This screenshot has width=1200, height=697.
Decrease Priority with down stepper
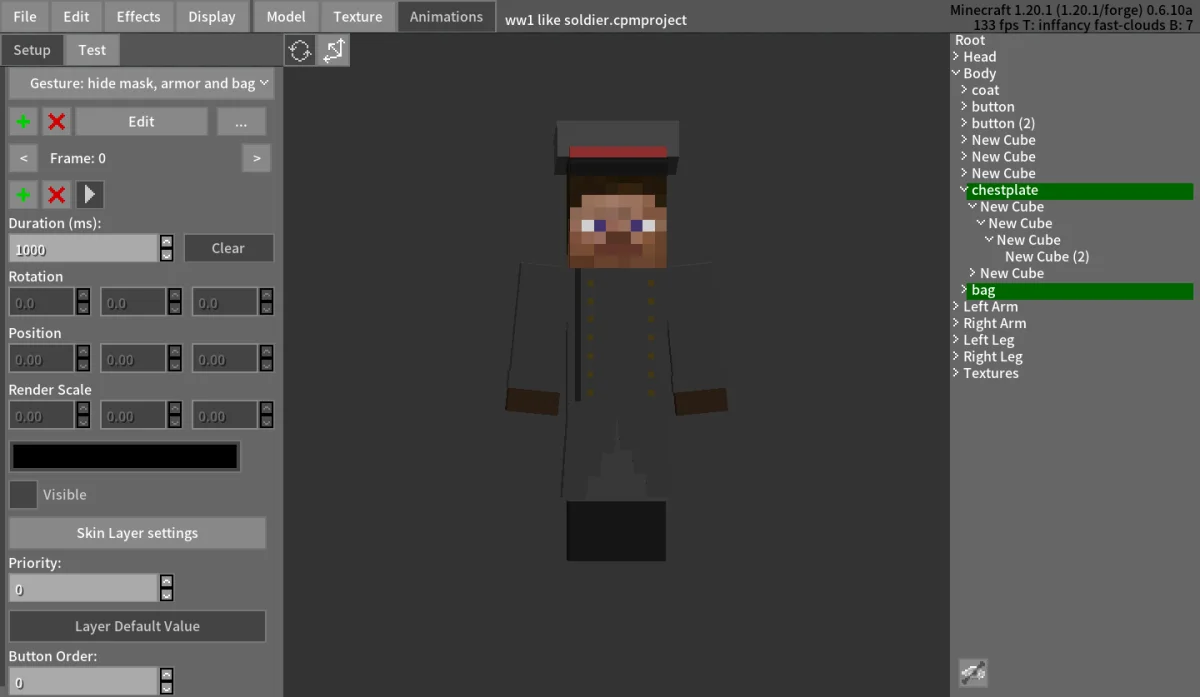click(x=166, y=594)
